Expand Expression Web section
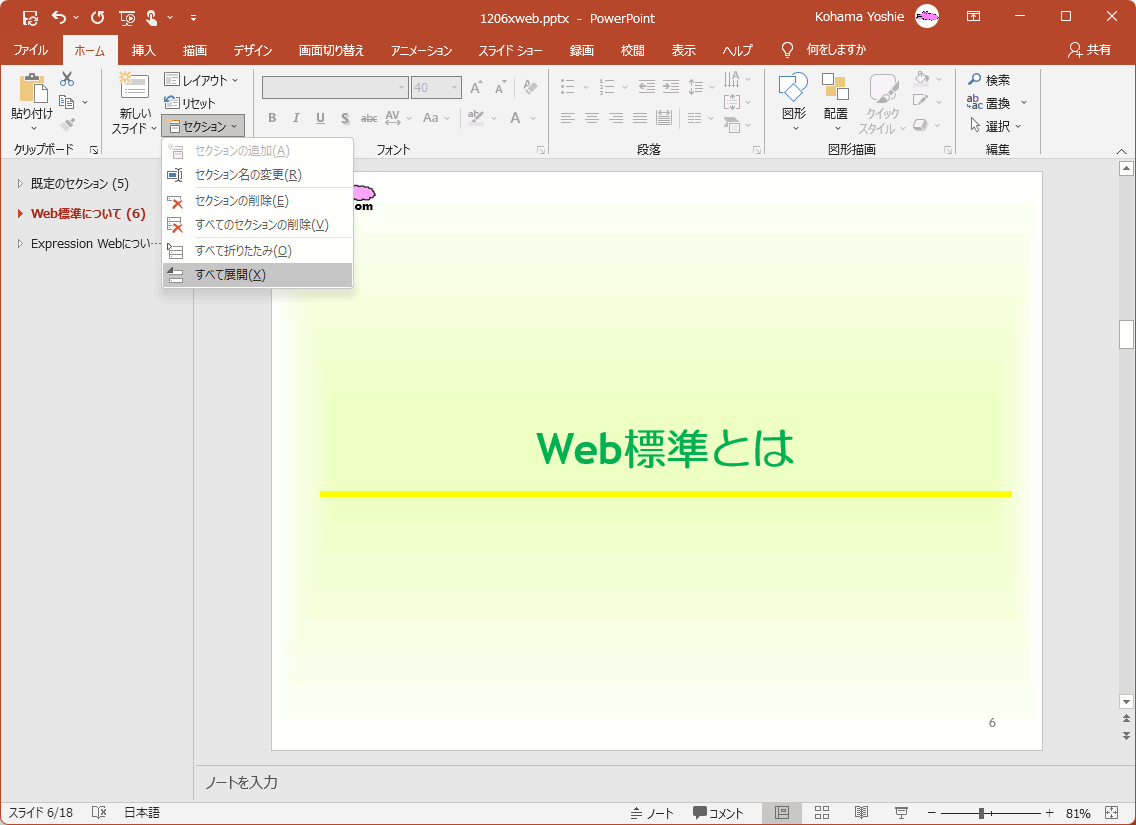The width and height of the screenshot is (1136, 825). tap(20, 243)
